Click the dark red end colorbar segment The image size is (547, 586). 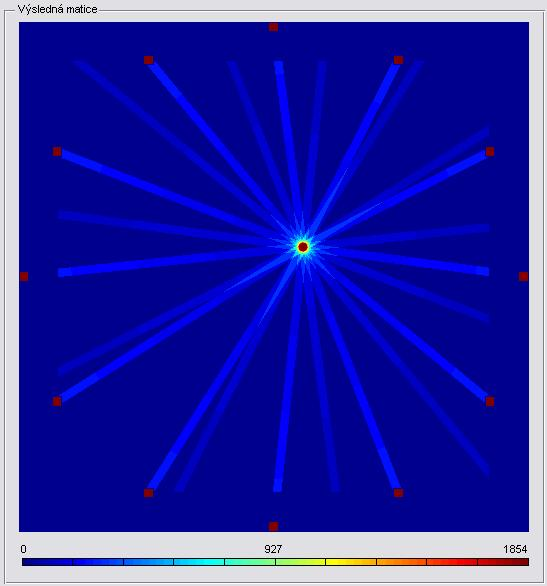503,562
